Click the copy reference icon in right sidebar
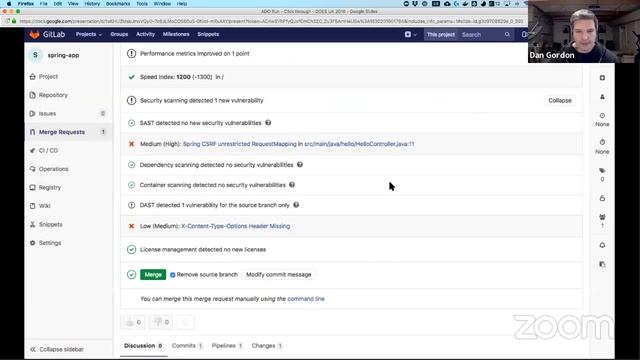This screenshot has height=360, width=640. (602, 264)
